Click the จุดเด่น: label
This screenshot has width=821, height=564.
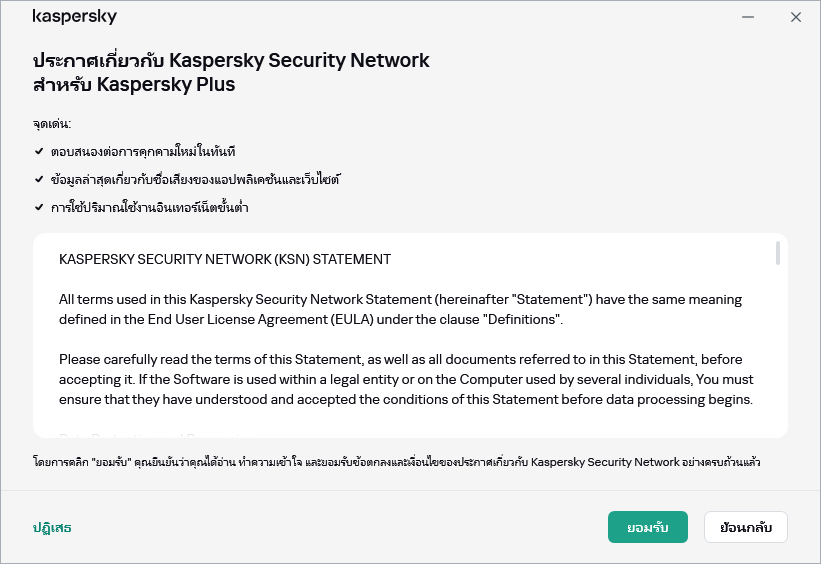52,124
